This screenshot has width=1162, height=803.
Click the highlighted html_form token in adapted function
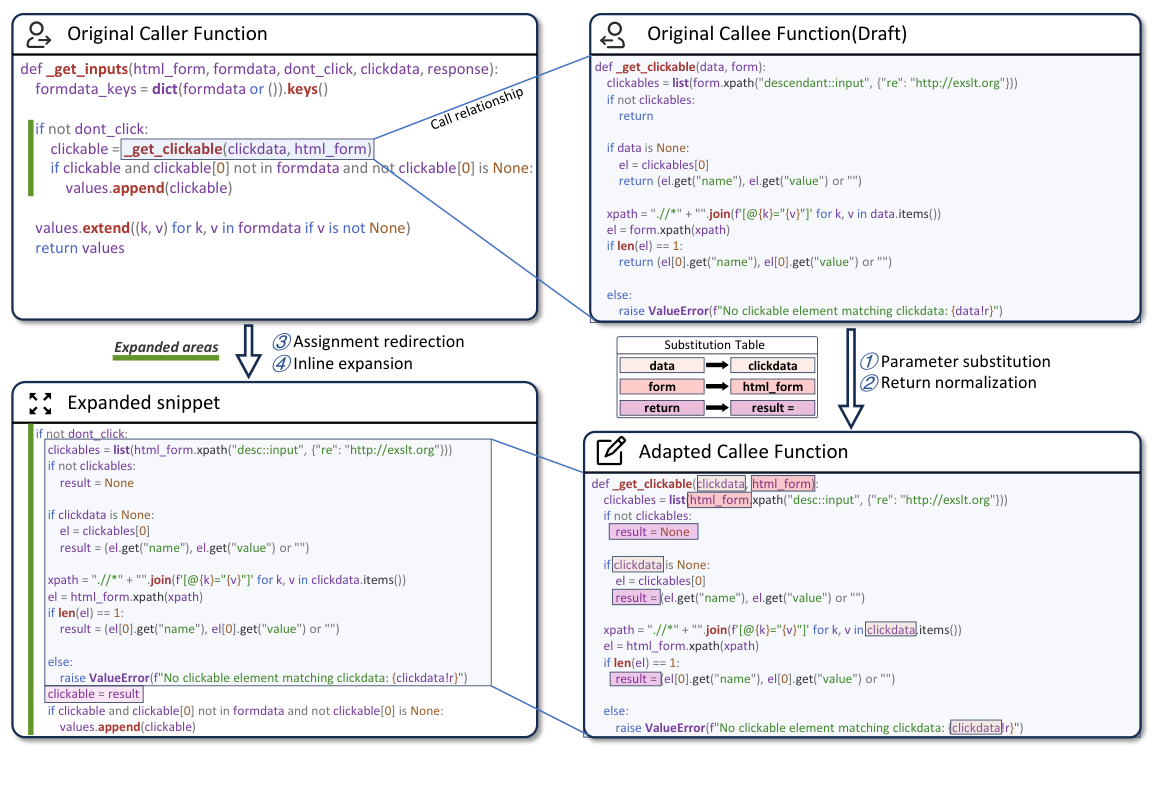[782, 483]
